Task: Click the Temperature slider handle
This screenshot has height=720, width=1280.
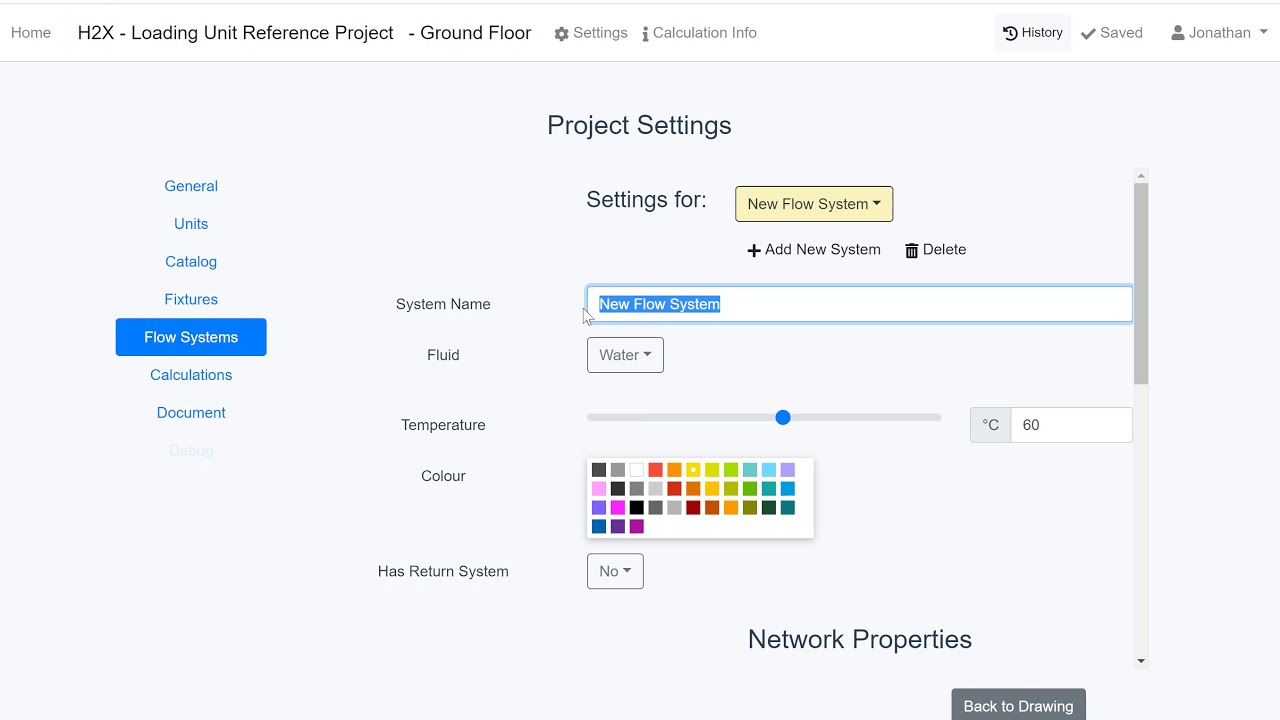Action: 783,417
